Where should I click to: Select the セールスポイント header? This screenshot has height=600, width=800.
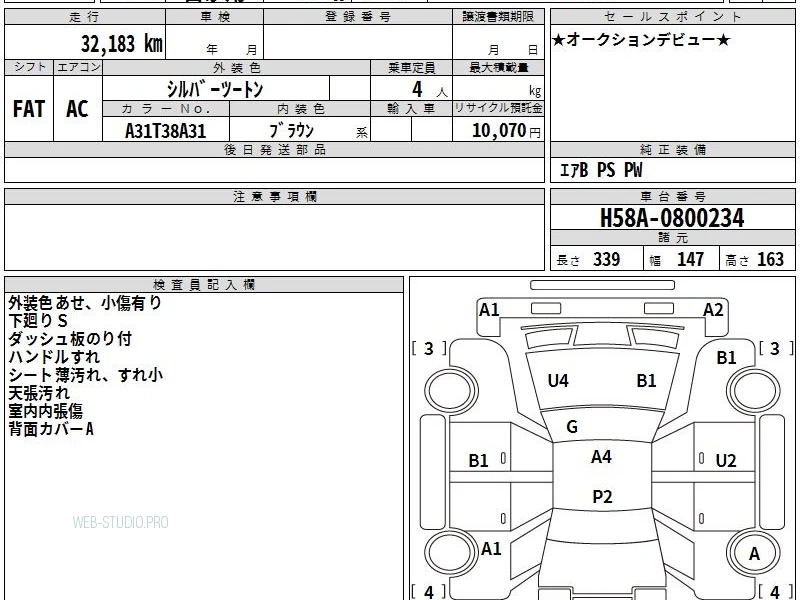pyautogui.click(x=672, y=17)
